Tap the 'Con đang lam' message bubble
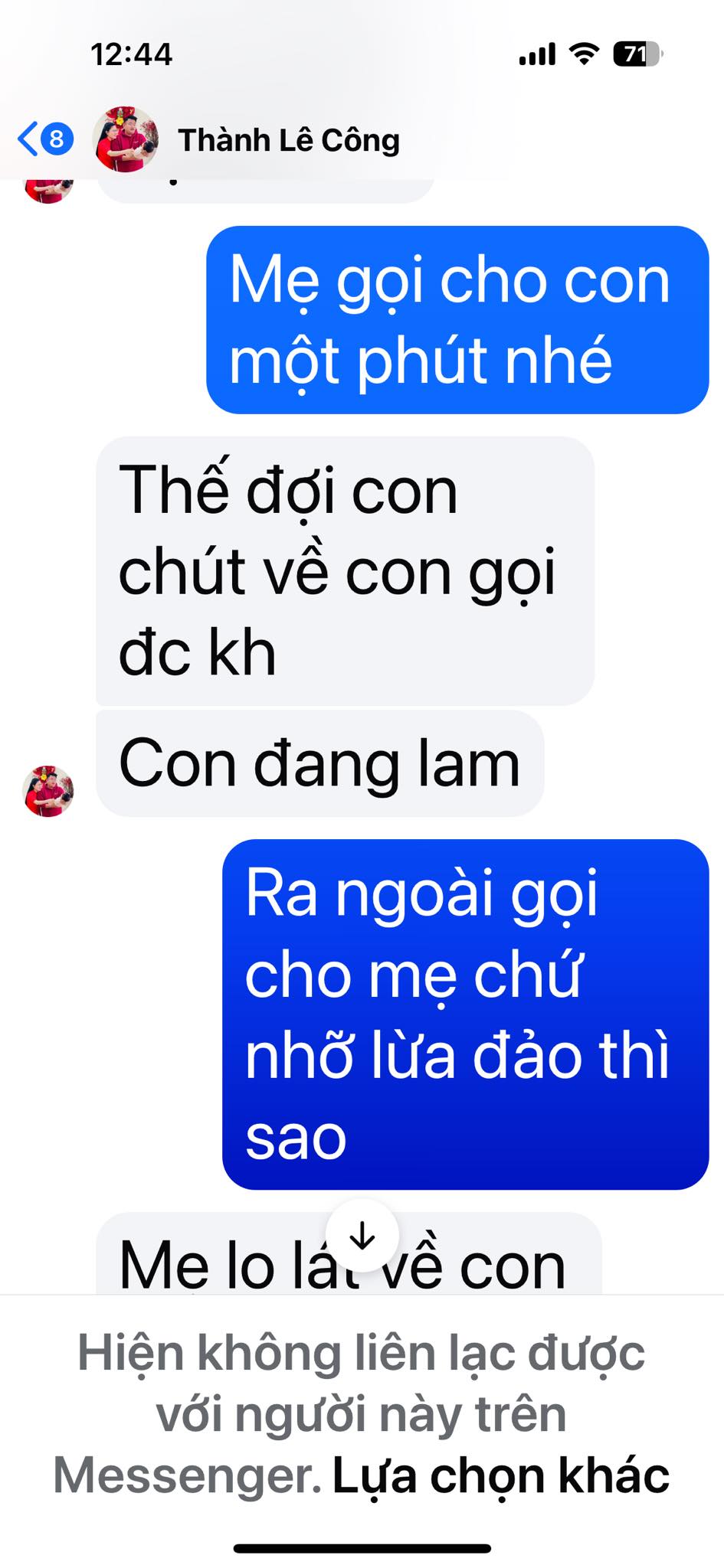Image resolution: width=724 pixels, height=1568 pixels. pos(319,763)
